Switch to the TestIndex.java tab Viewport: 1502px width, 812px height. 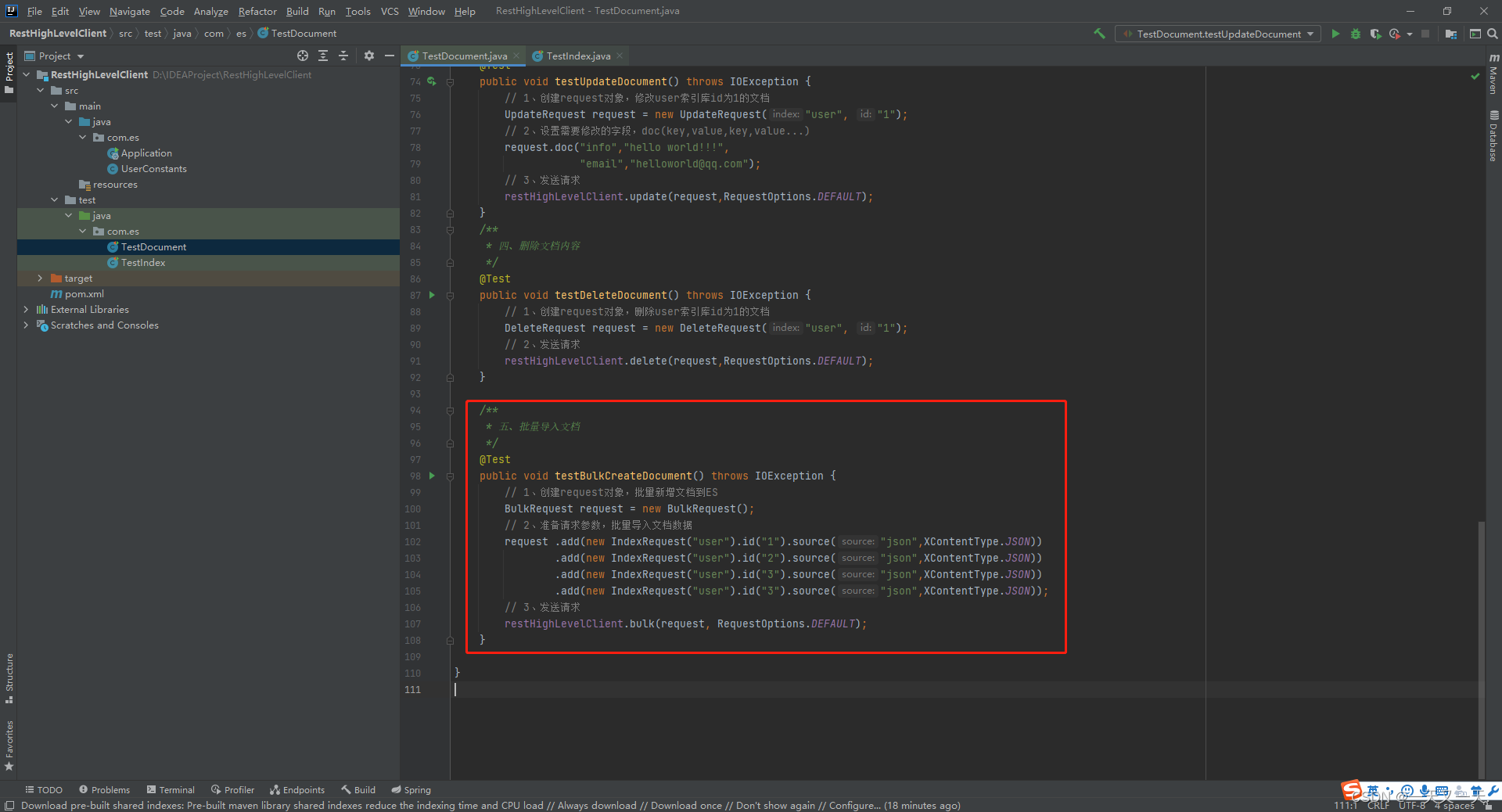[578, 56]
